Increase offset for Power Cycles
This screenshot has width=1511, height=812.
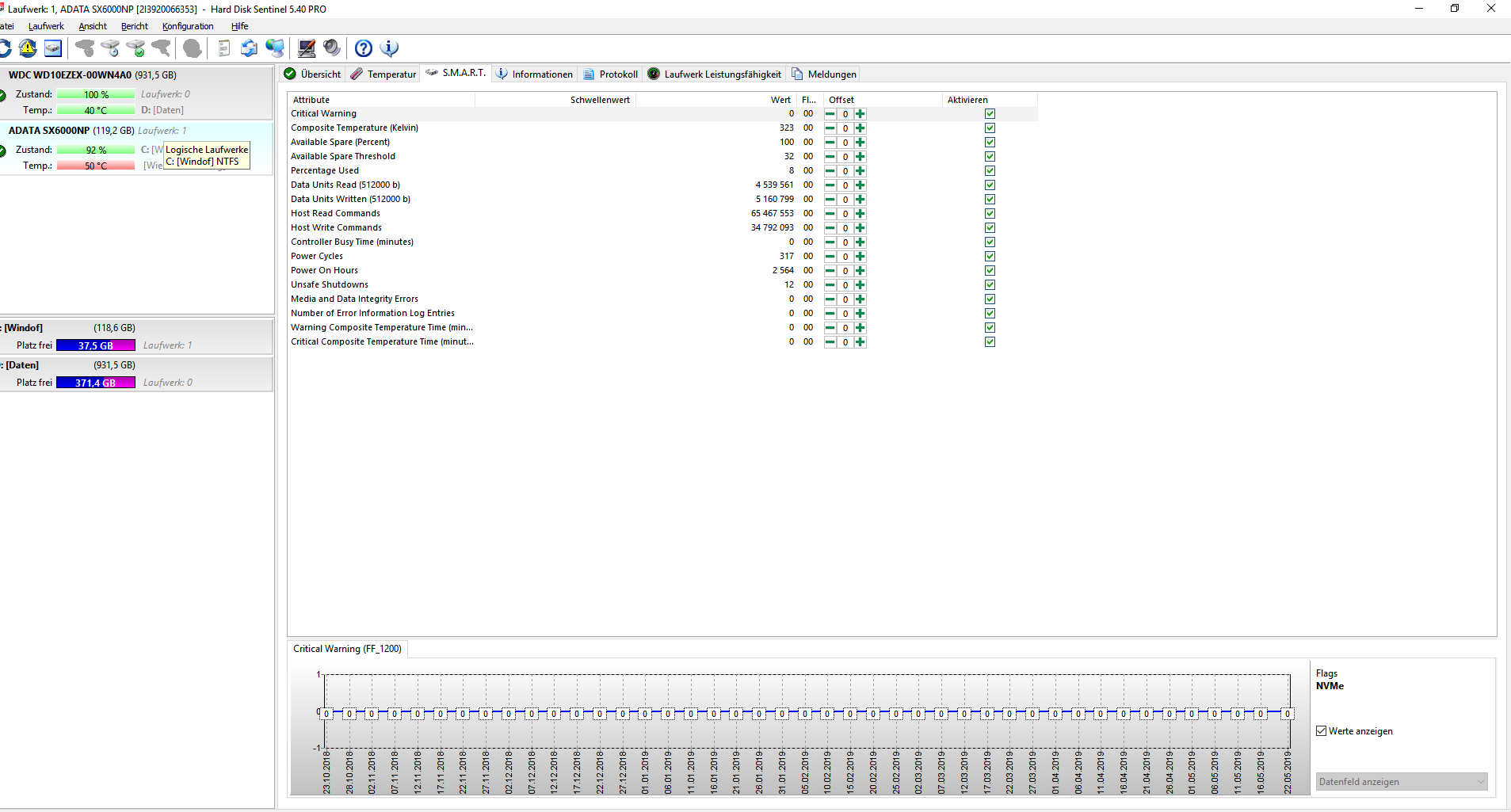860,257
